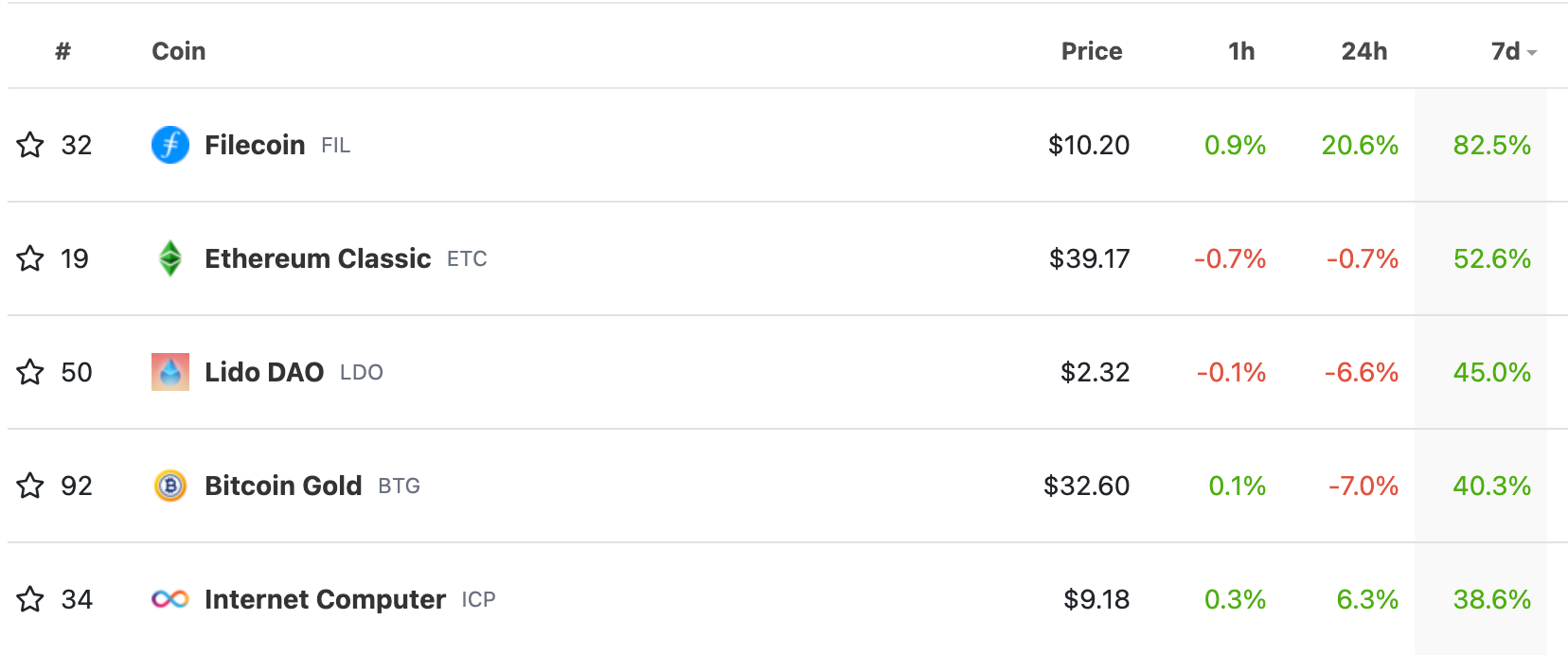Sort the table by 24h change
Image resolution: width=1568 pixels, height=655 pixels.
[1364, 51]
